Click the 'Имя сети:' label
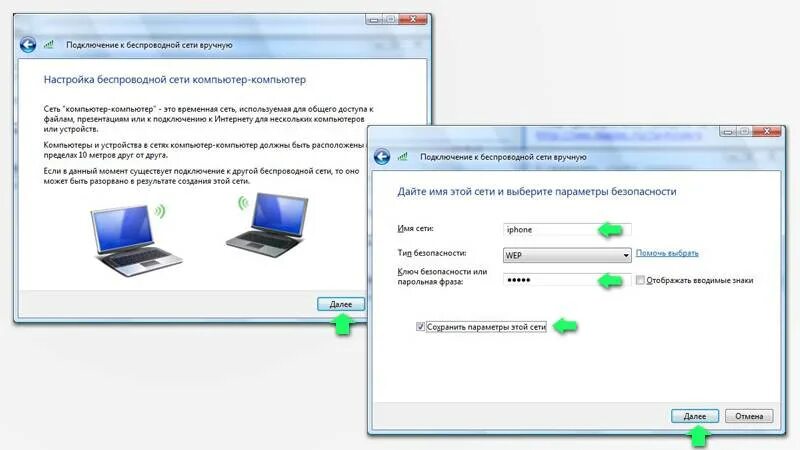 tap(415, 229)
